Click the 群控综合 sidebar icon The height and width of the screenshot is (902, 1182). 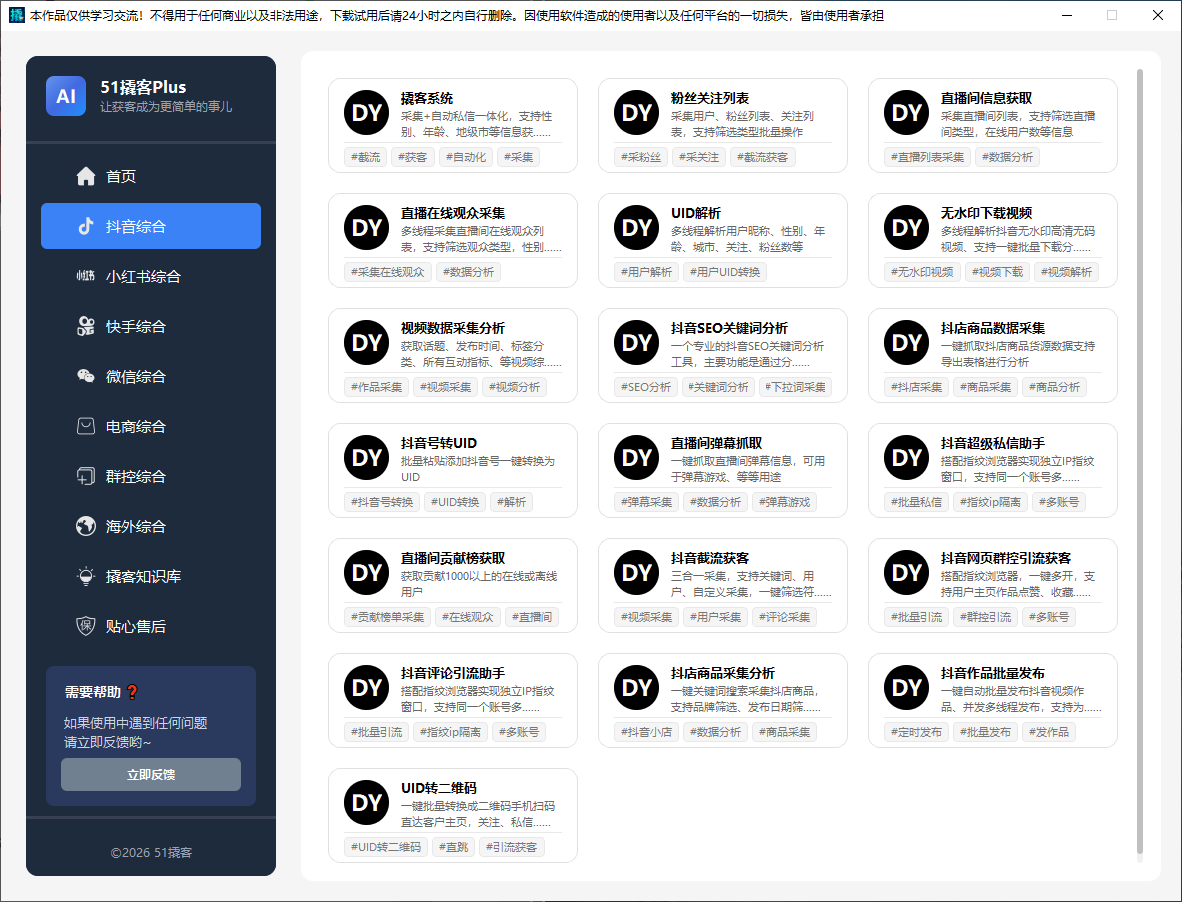[86, 476]
